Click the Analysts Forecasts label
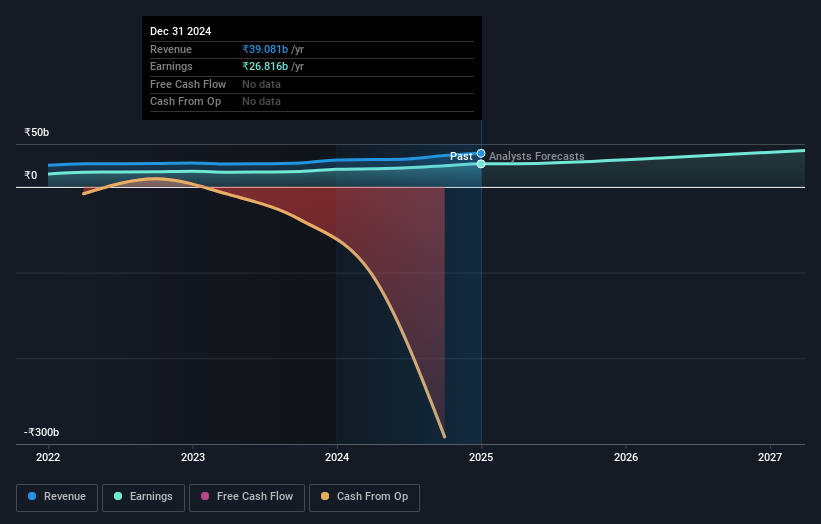The height and width of the screenshot is (524, 821). [x=537, y=156]
